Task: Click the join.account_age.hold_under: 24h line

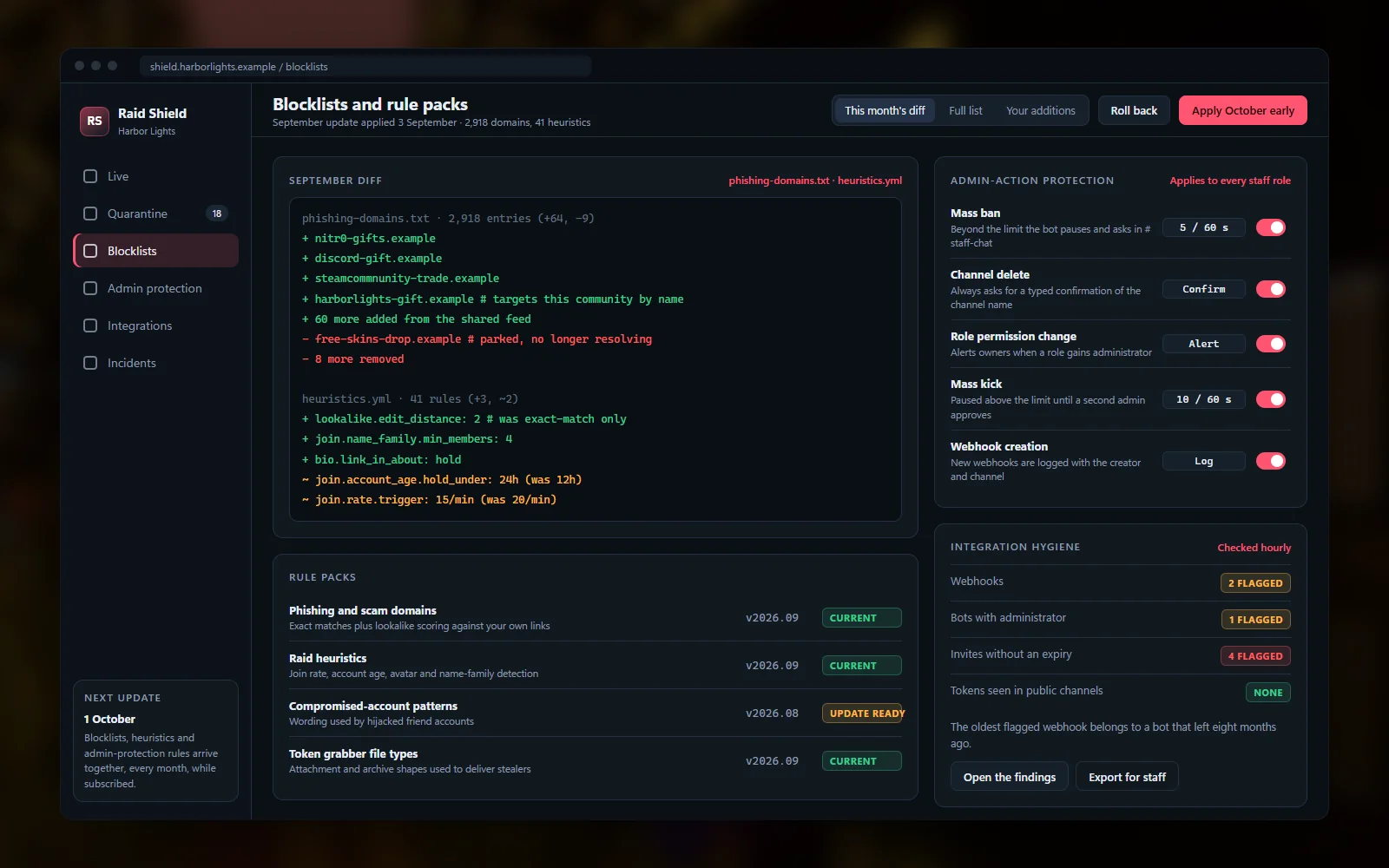Action: coord(442,480)
